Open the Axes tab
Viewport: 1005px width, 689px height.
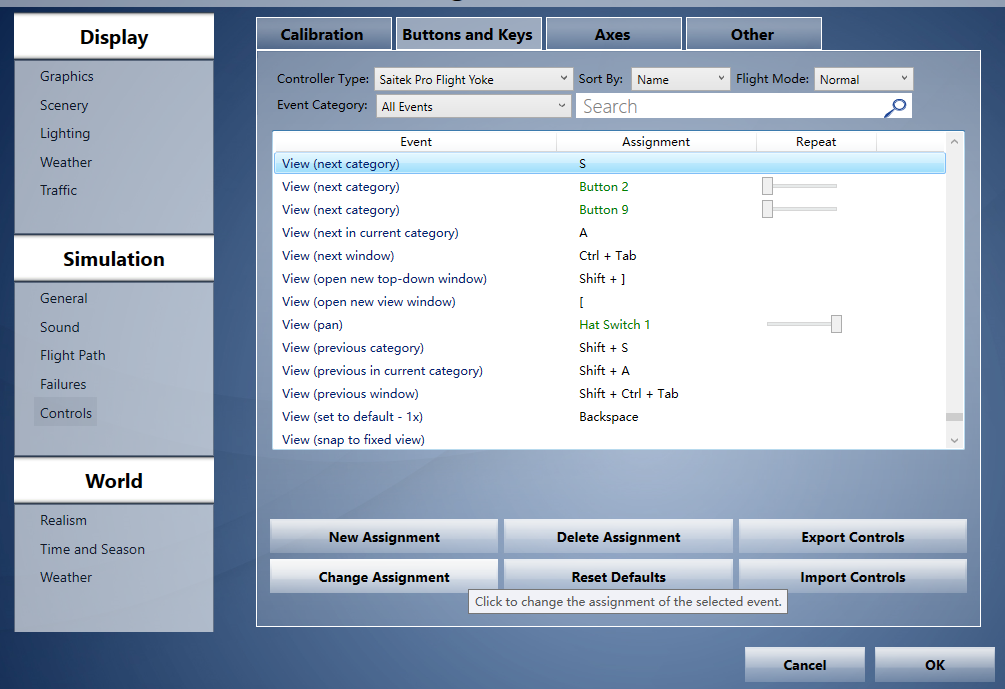(612, 34)
